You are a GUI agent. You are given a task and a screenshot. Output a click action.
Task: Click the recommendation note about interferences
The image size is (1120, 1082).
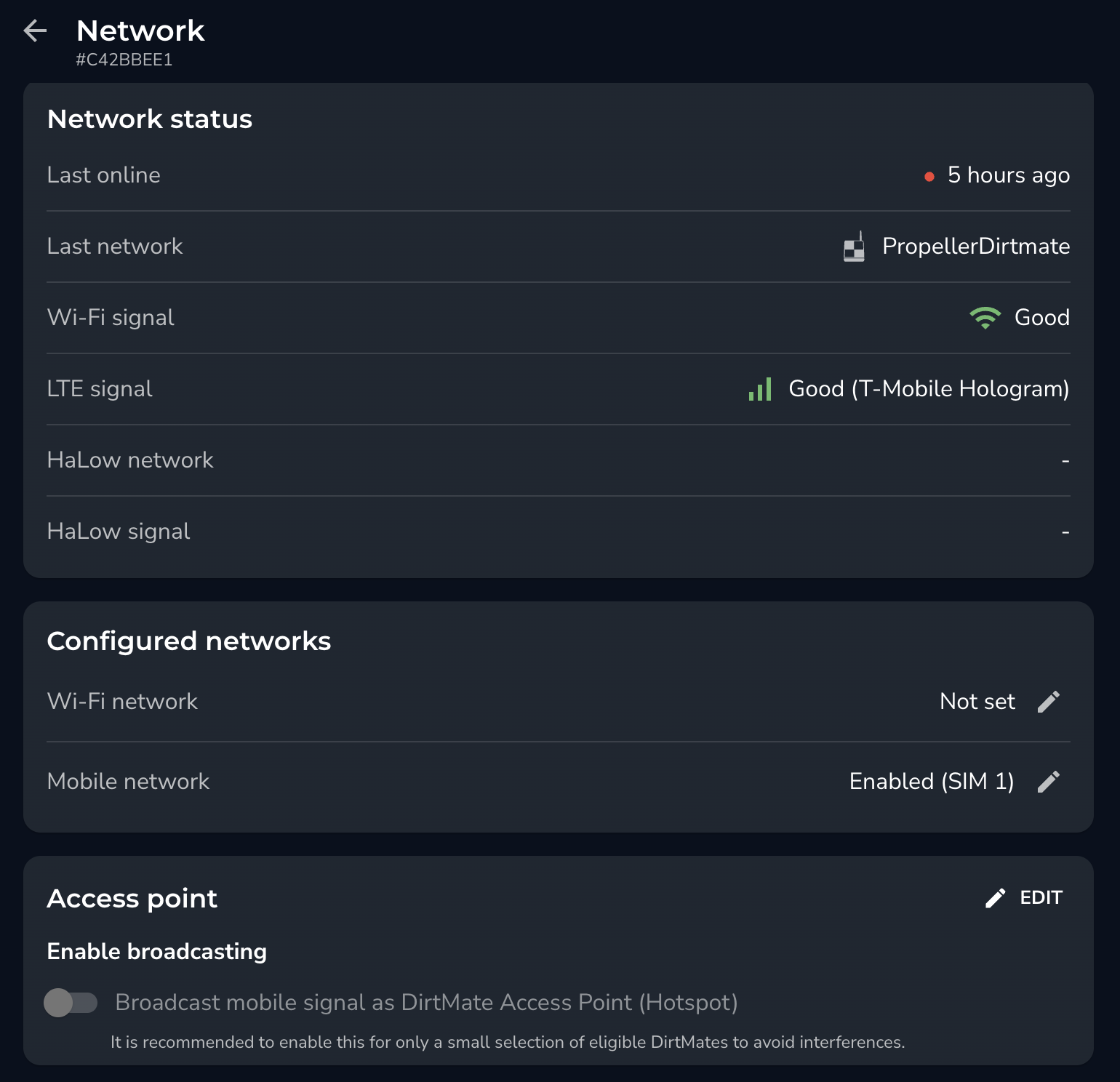[x=508, y=1043]
